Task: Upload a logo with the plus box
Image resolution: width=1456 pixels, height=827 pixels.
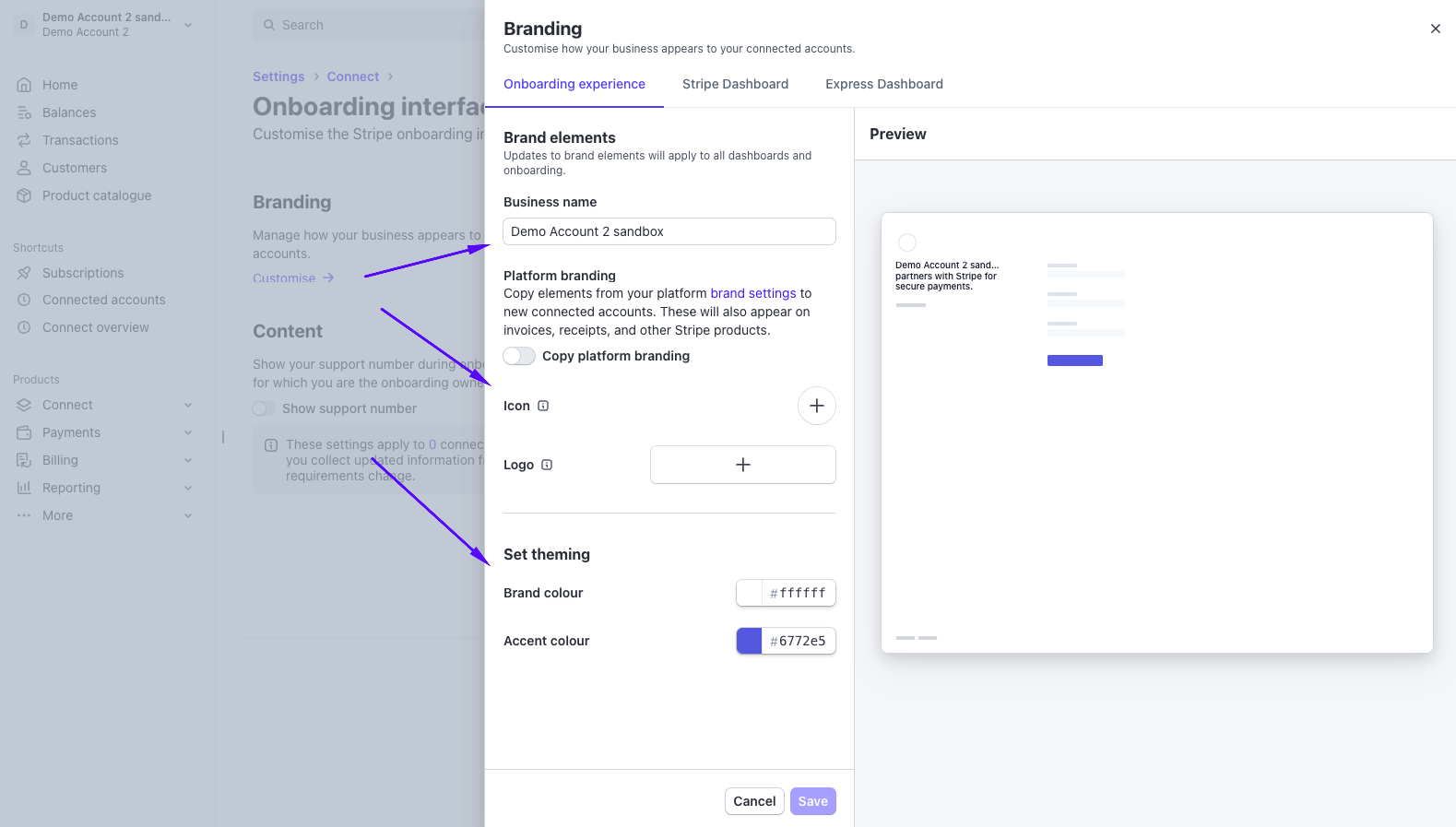Action: point(743,465)
